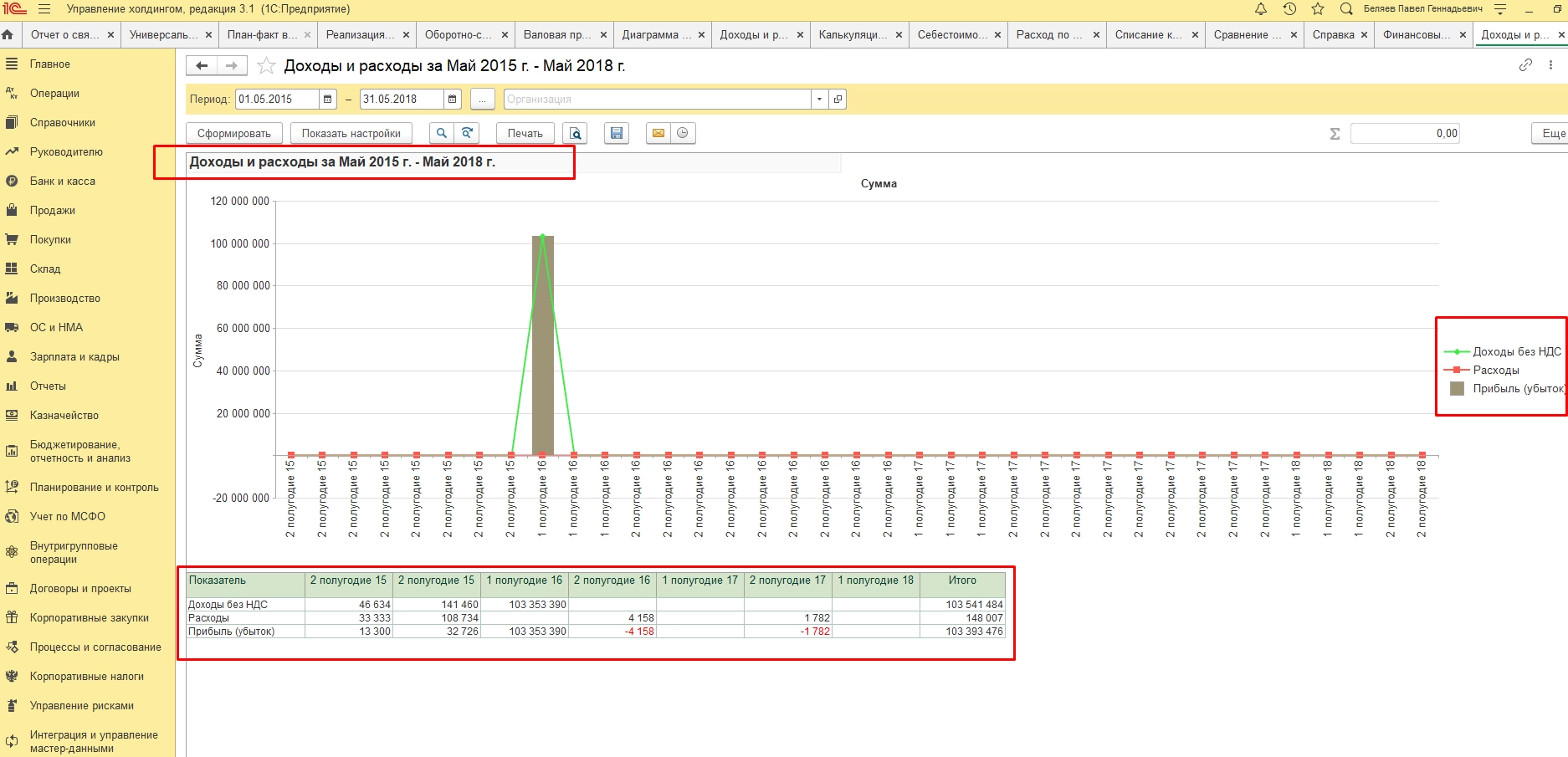This screenshot has height=757, width=1568.
Task: Click the magnifier find icon in report toolbar
Action: pyautogui.click(x=441, y=133)
